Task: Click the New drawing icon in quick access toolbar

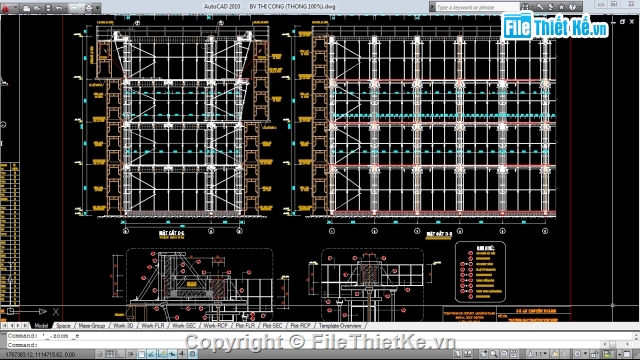Action: point(27,8)
